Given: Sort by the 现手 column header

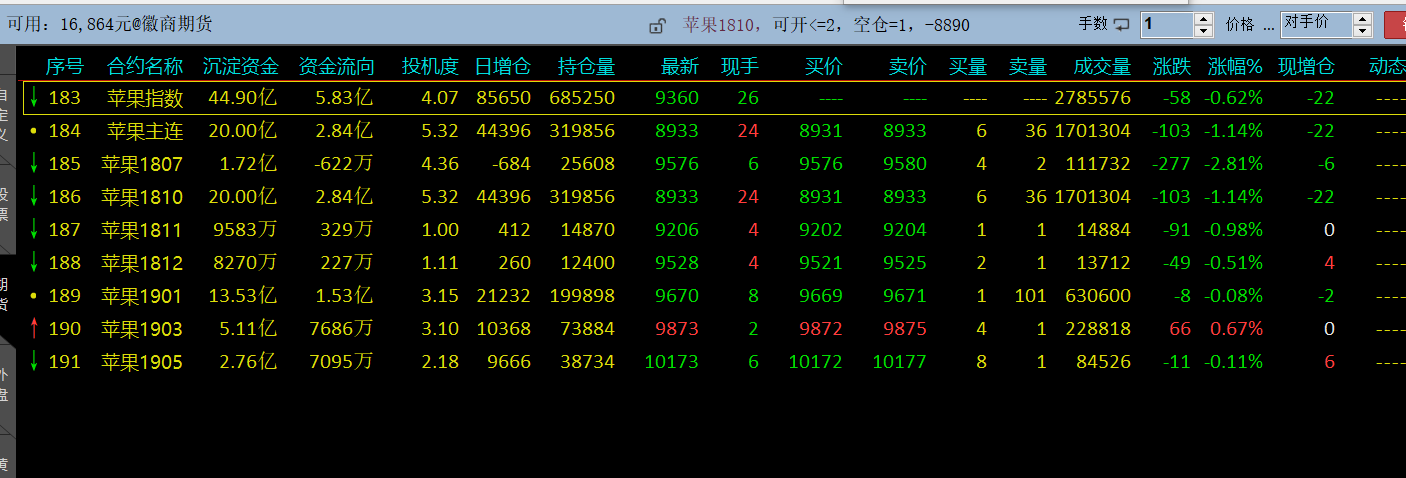Looking at the screenshot, I should coord(740,67).
